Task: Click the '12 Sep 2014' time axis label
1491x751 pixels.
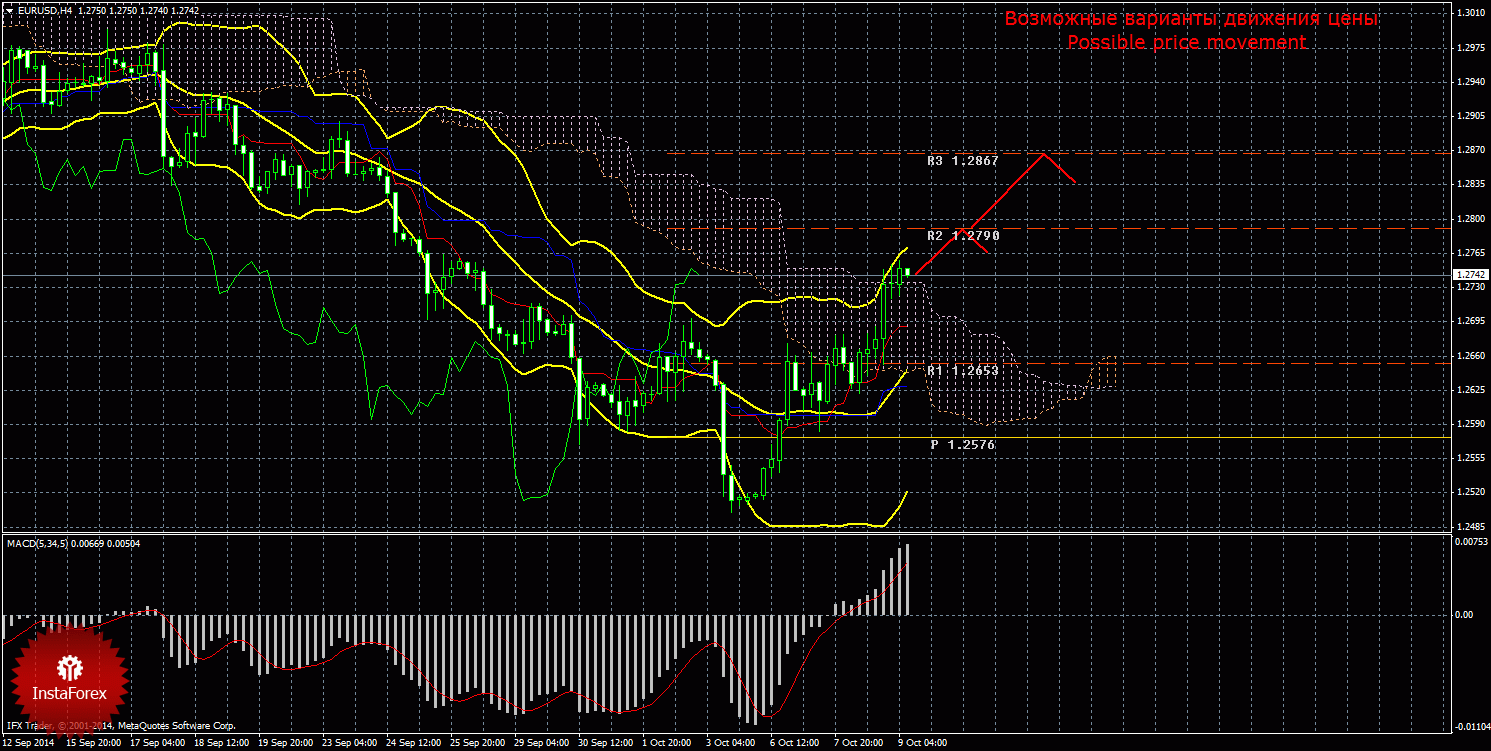Action: (x=29, y=743)
